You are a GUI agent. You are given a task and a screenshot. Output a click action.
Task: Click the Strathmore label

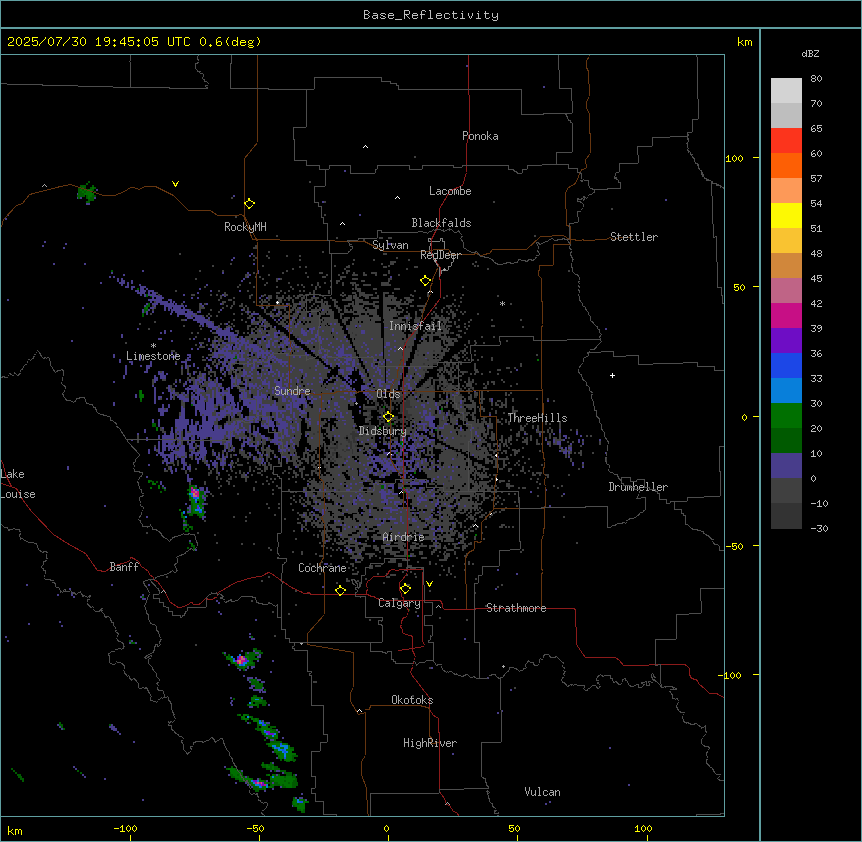coord(516,608)
